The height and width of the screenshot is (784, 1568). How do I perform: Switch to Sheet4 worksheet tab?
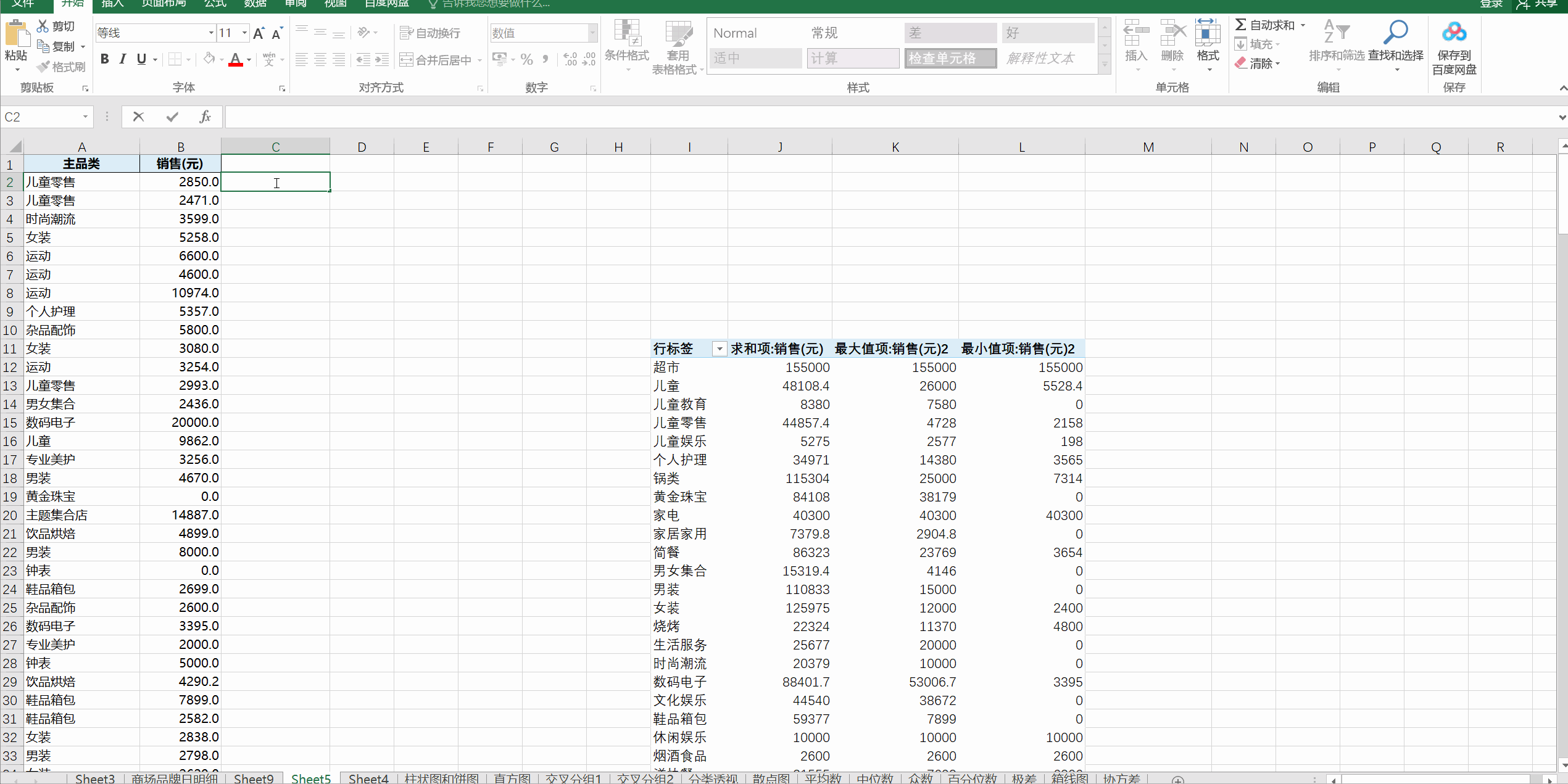tap(368, 778)
